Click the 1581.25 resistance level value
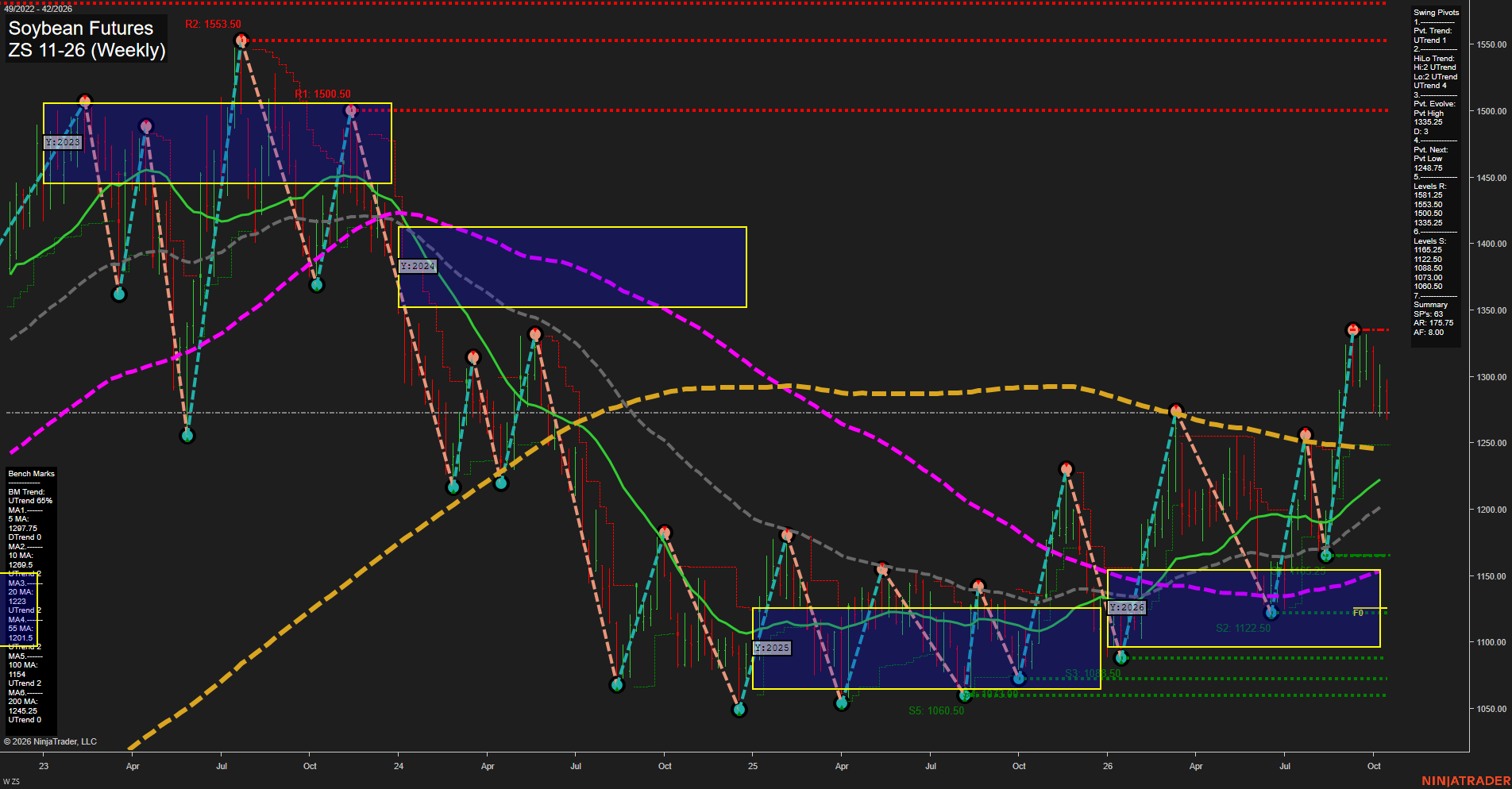This screenshot has height=789, width=1512. [x=1428, y=195]
